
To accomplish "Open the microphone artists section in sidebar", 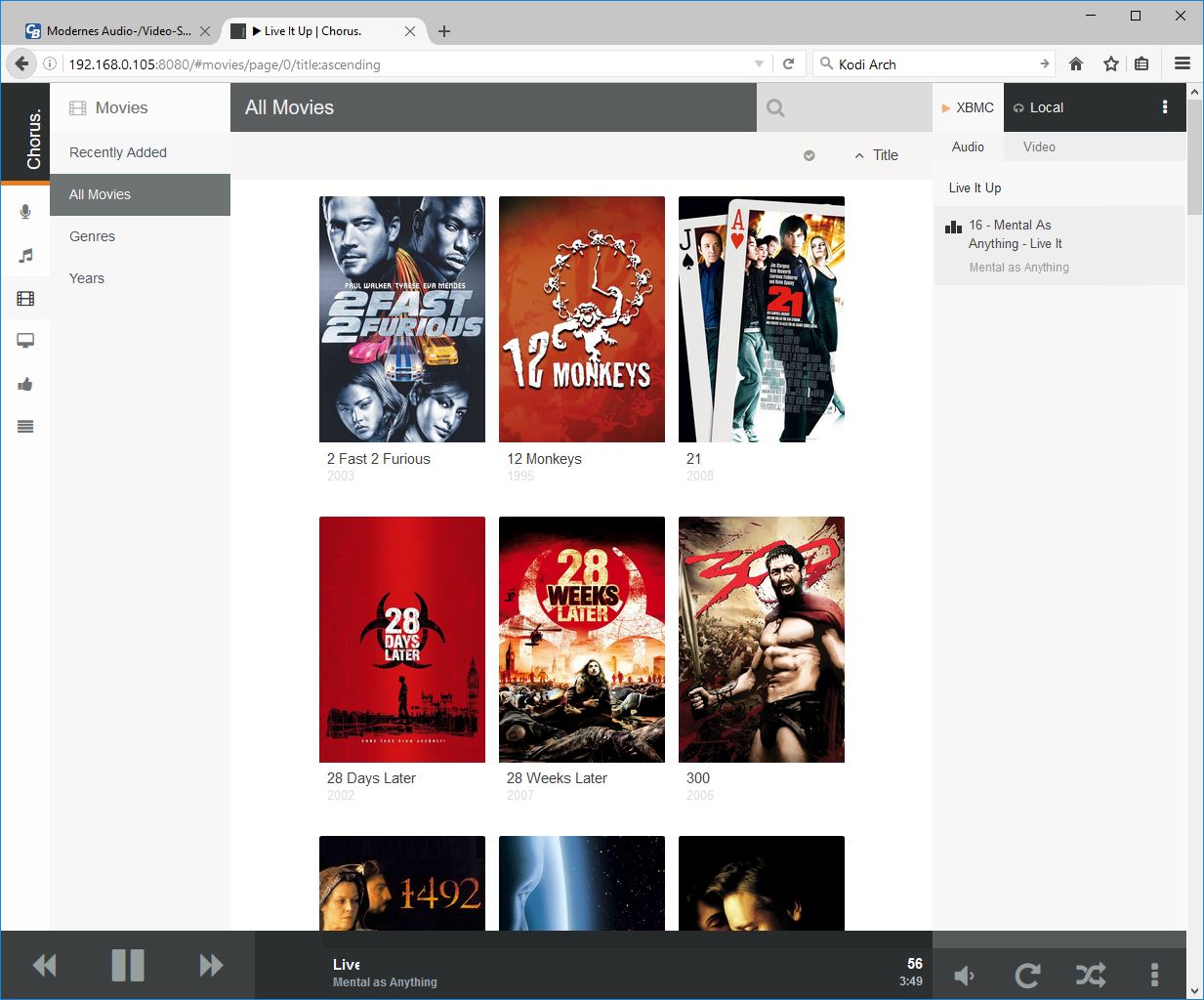I will 25,212.
